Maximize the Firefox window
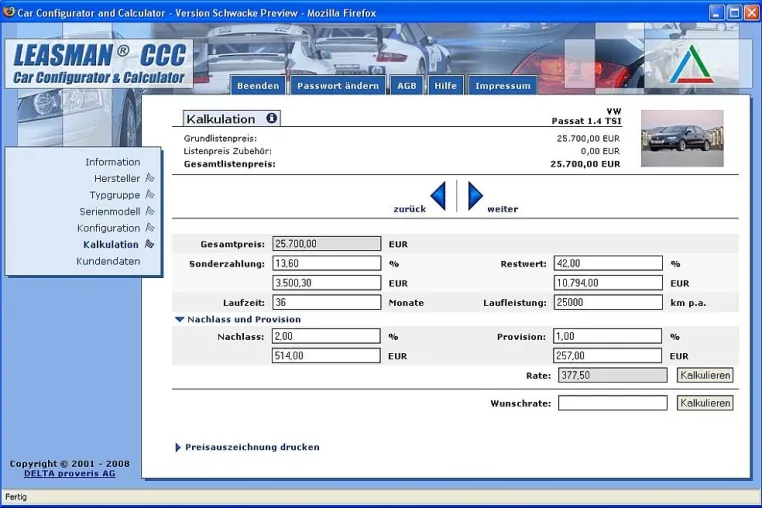The width and height of the screenshot is (762, 508). coord(734,12)
